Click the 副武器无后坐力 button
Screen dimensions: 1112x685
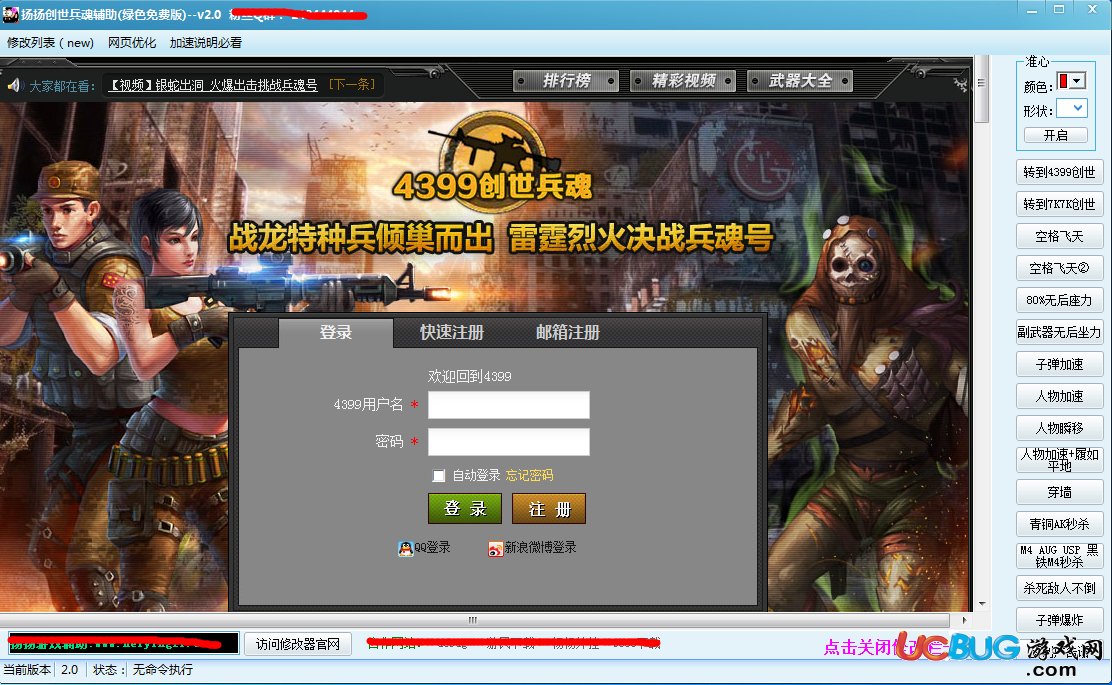coord(1060,332)
